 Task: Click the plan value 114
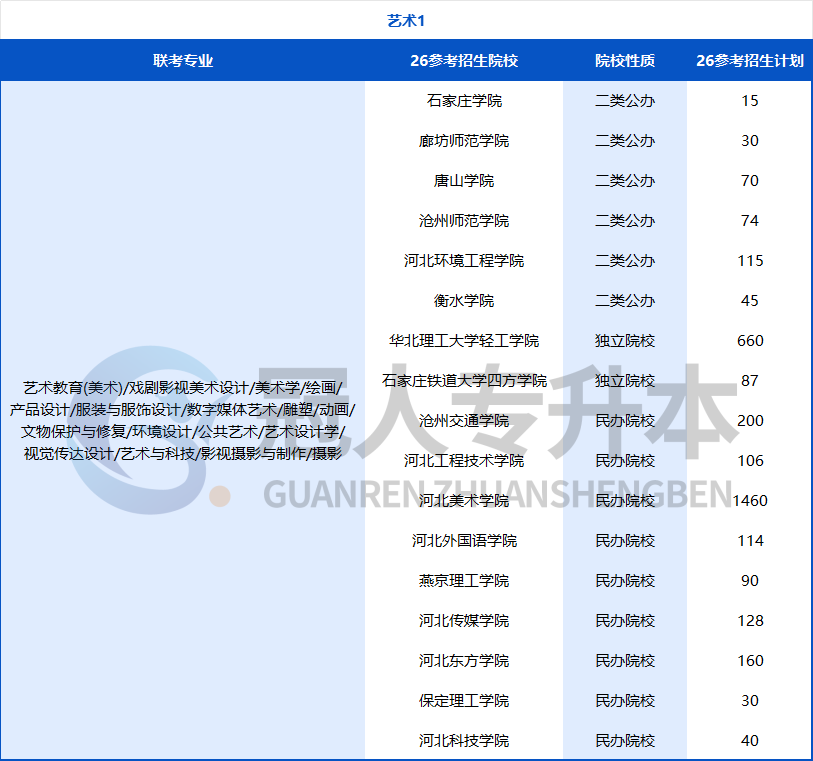pos(750,541)
